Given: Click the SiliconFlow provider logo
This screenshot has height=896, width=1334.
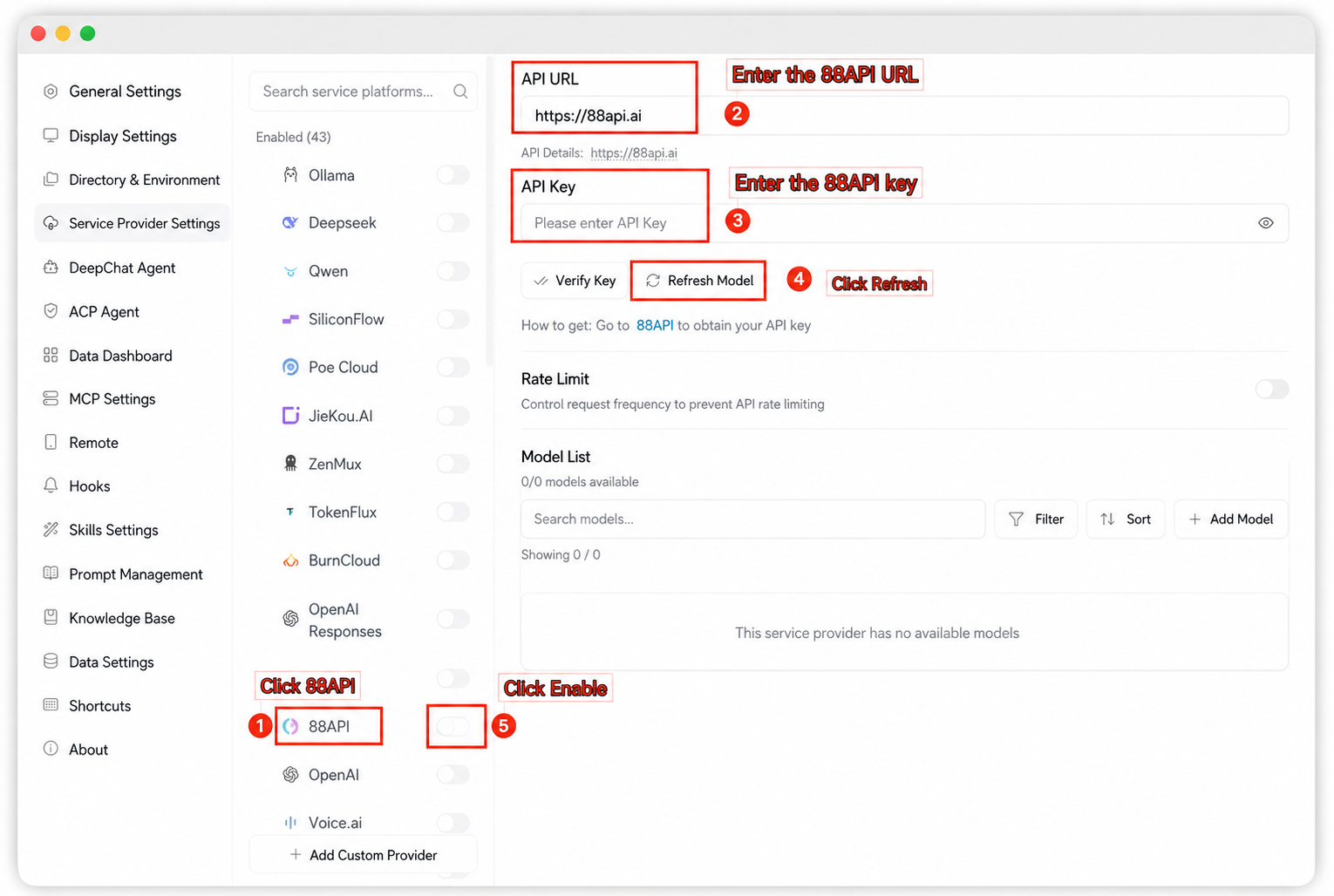Looking at the screenshot, I should pyautogui.click(x=290, y=320).
